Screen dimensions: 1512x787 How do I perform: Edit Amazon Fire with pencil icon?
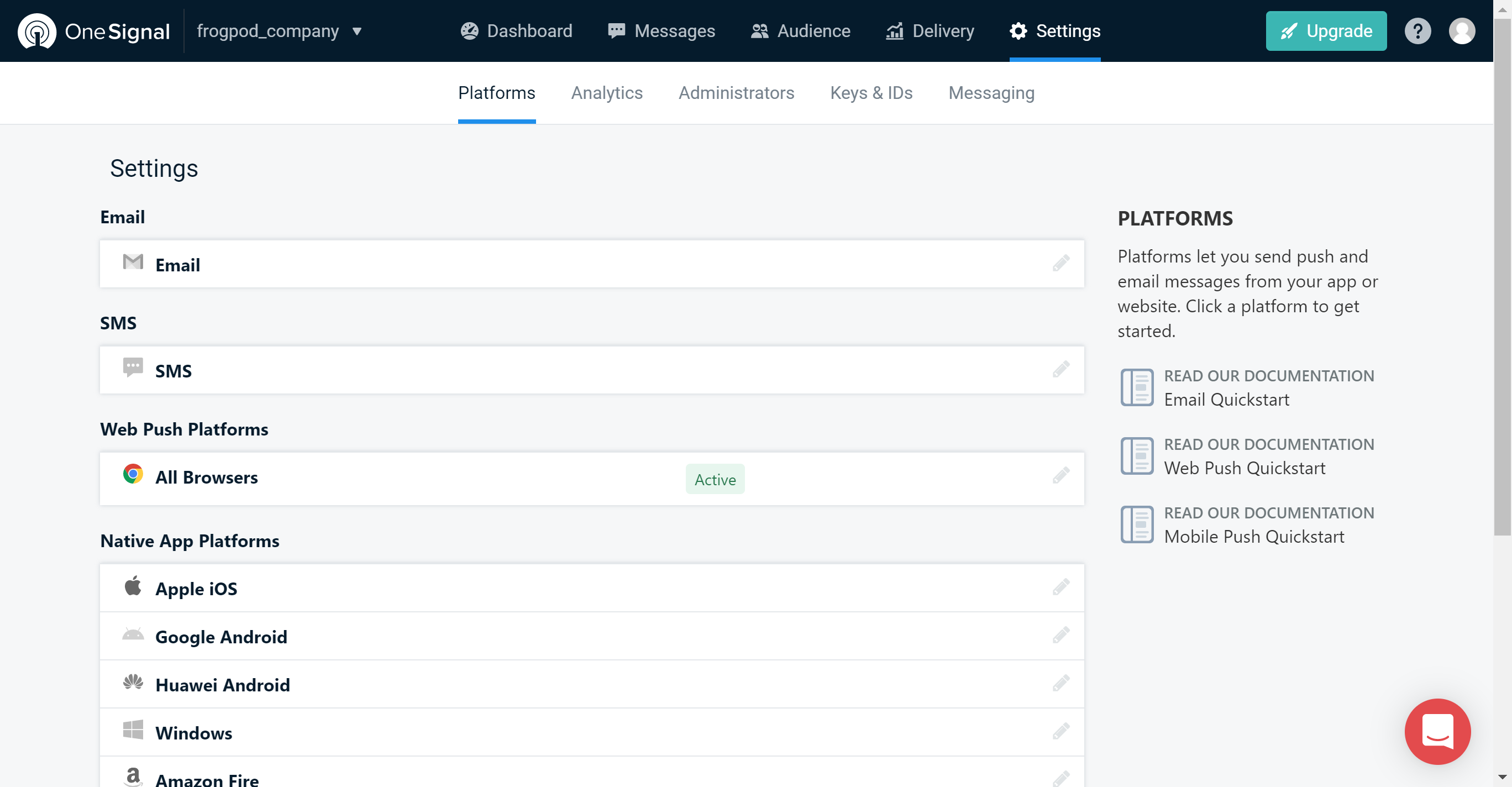(x=1060, y=779)
